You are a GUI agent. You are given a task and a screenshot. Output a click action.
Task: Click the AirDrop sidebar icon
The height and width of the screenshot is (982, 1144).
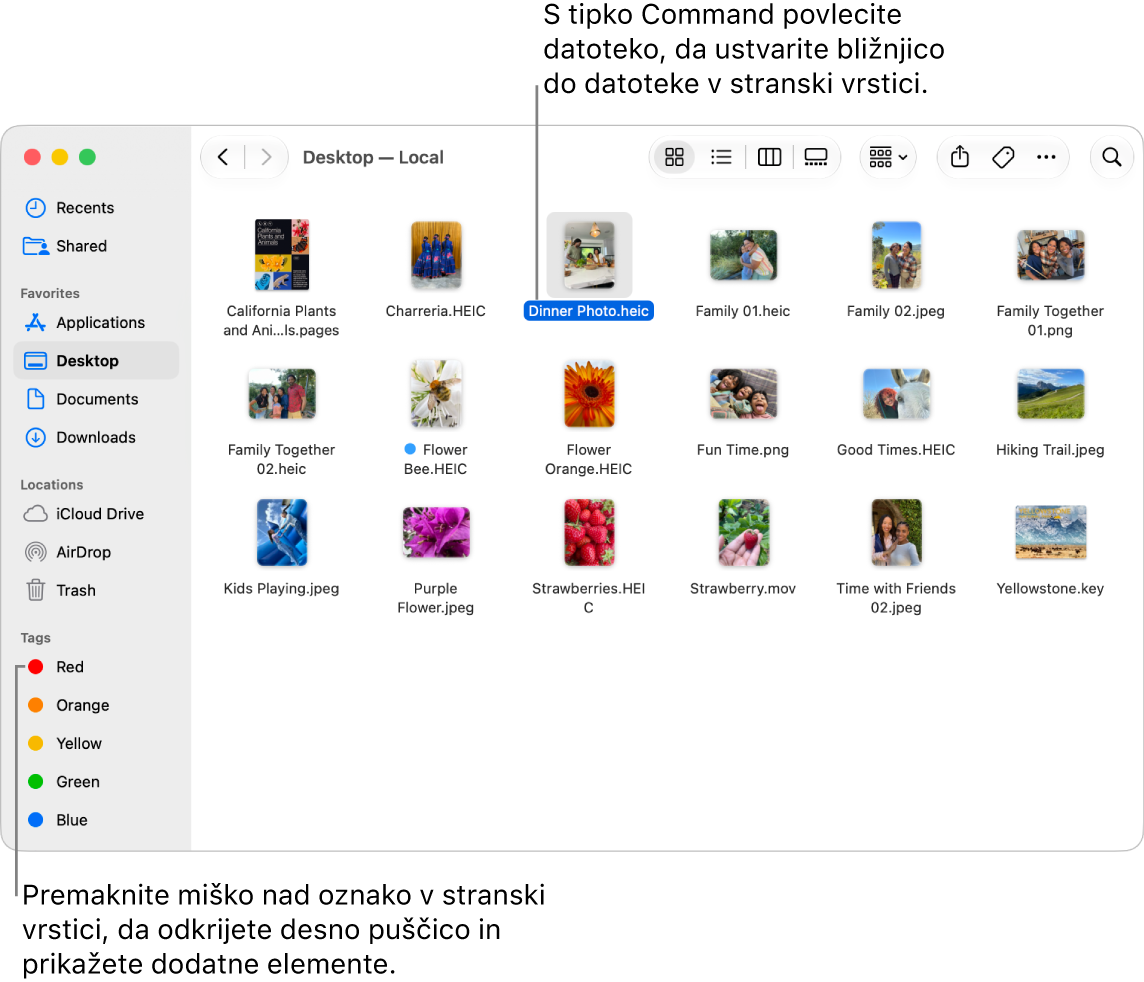[x=36, y=552]
